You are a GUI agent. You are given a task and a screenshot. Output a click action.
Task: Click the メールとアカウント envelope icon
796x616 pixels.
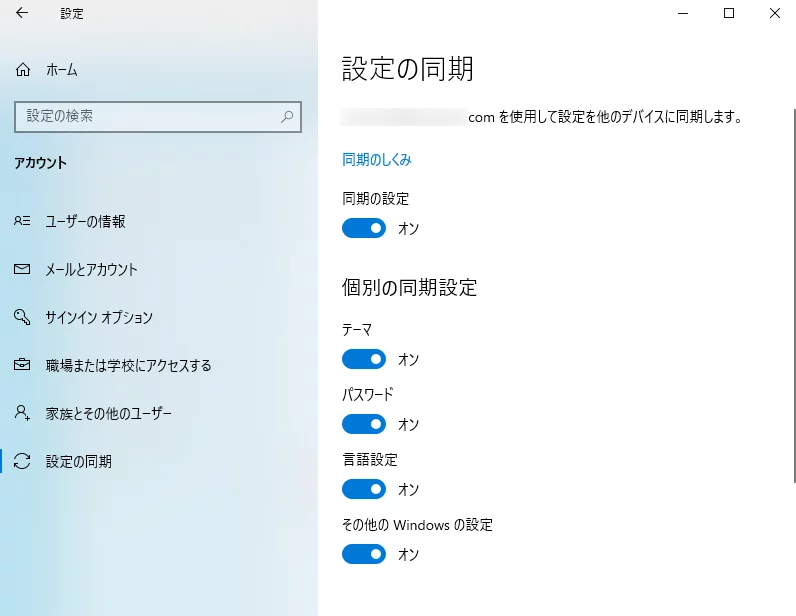coord(22,270)
